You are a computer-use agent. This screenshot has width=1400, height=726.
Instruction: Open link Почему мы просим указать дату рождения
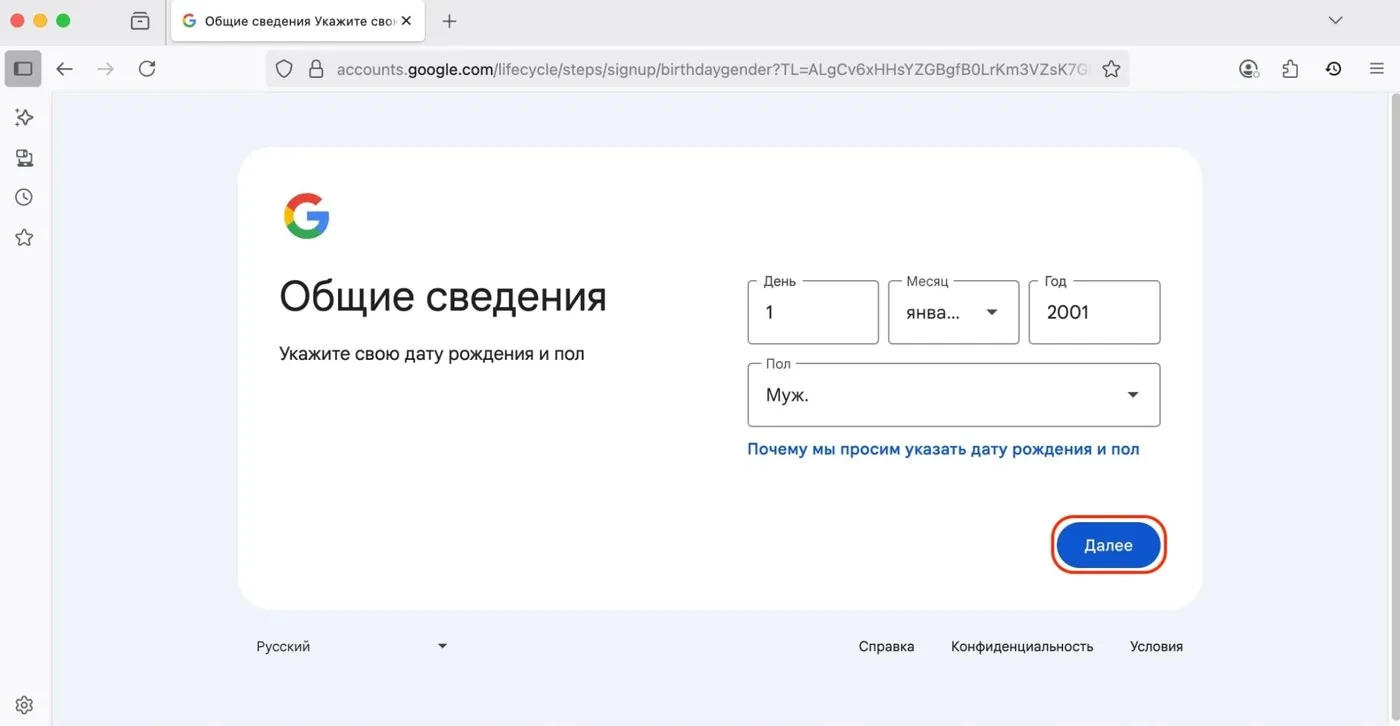click(943, 449)
